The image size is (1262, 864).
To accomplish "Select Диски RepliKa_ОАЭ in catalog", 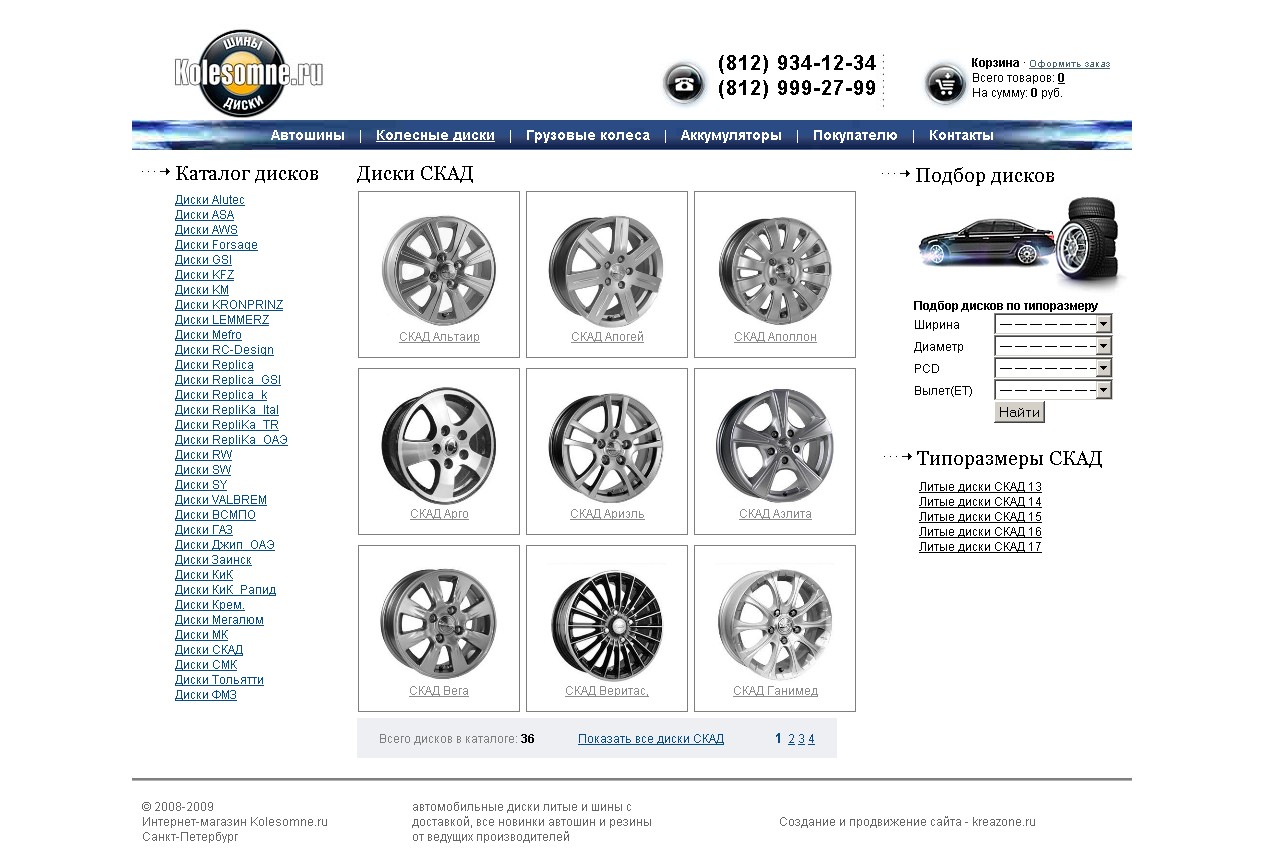I will click(x=231, y=440).
